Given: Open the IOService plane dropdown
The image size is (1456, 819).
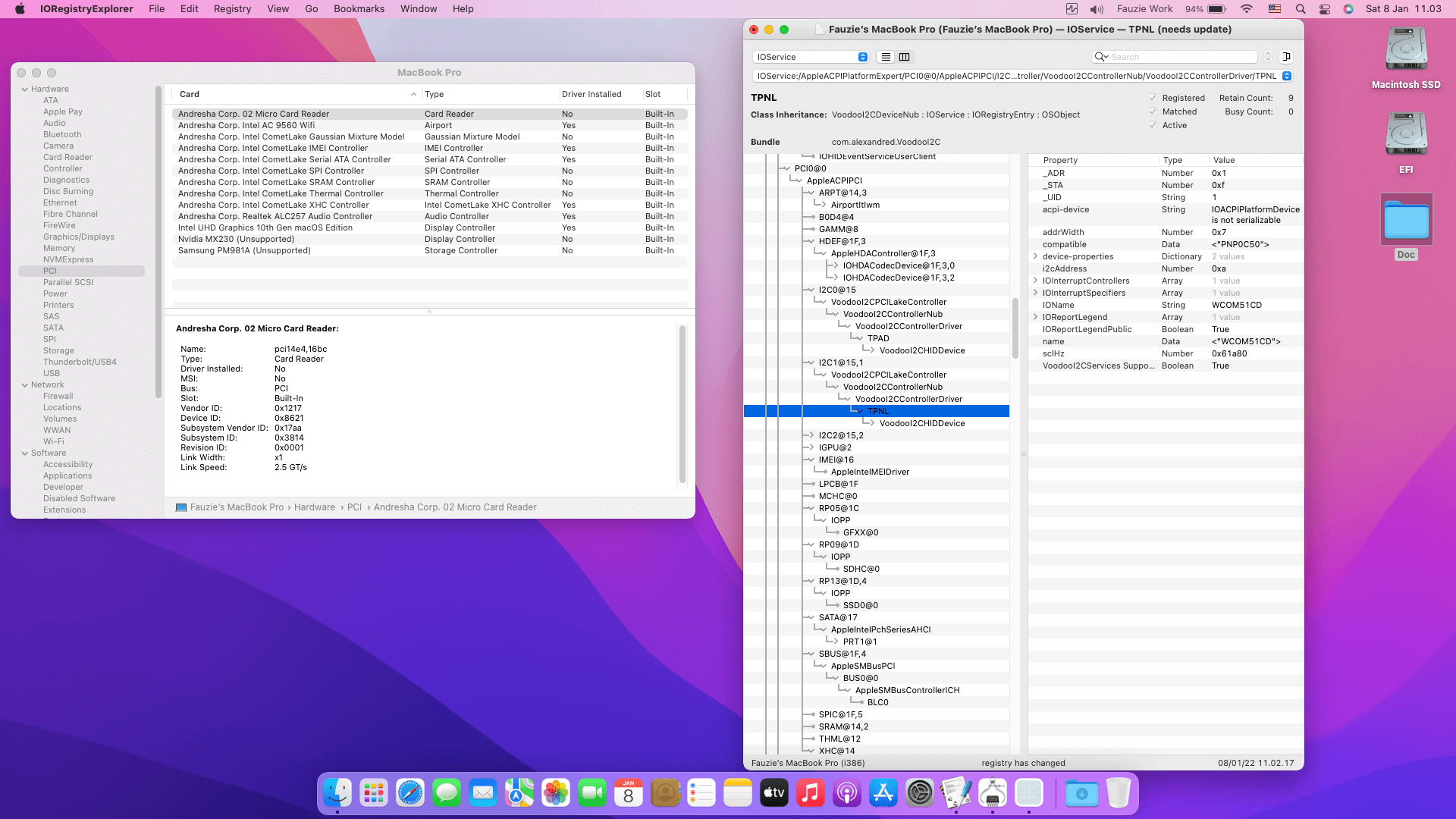Looking at the screenshot, I should tap(810, 57).
